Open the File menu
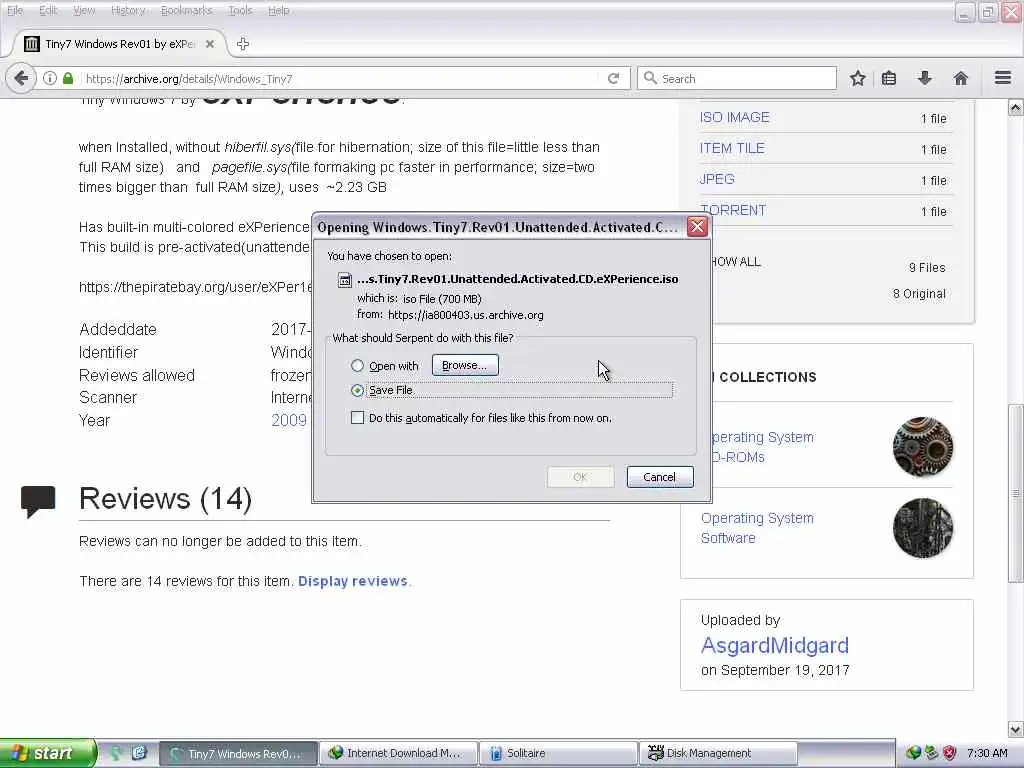This screenshot has width=1024, height=768. click(15, 10)
